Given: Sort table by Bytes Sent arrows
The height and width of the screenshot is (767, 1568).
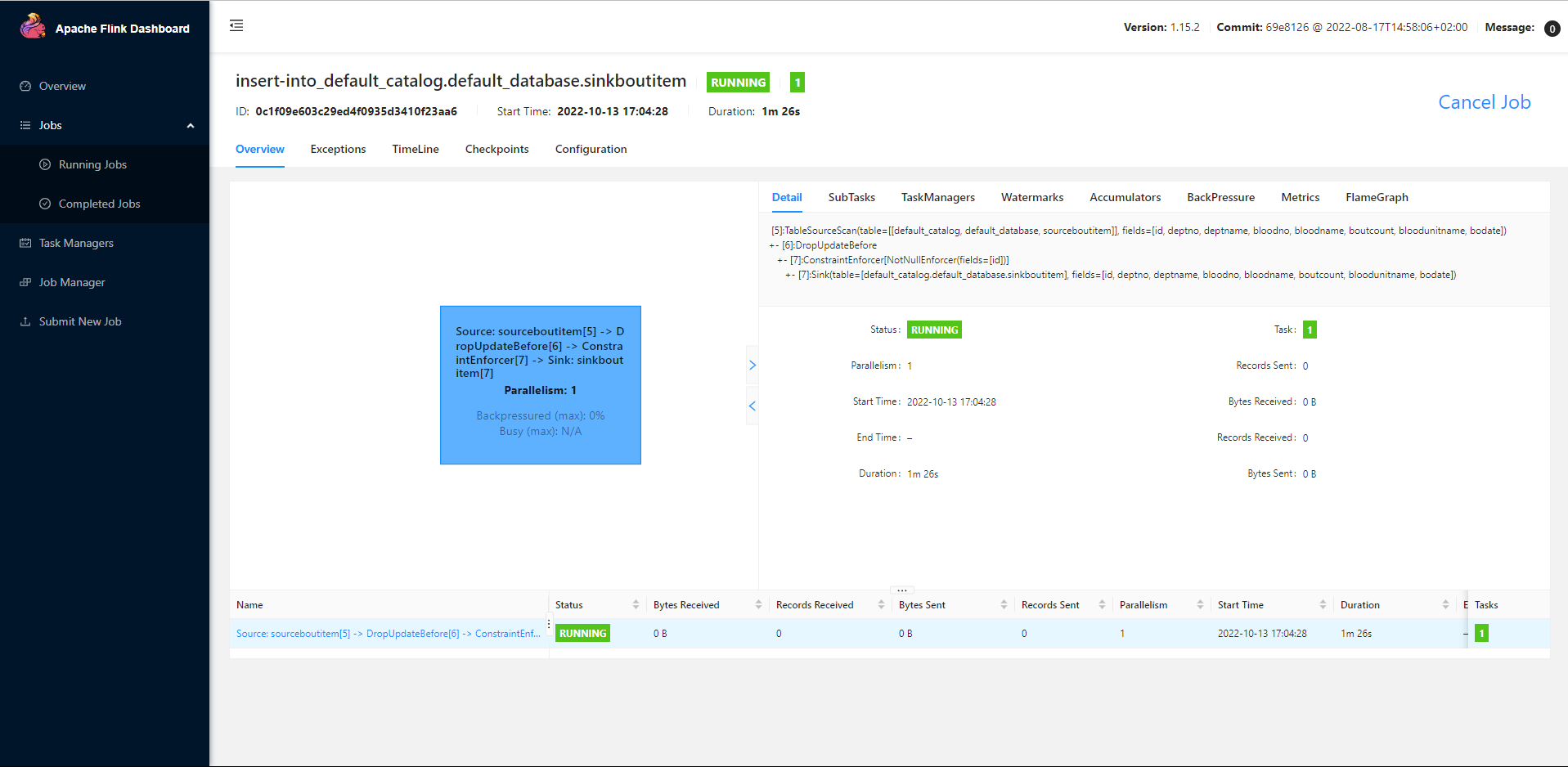Looking at the screenshot, I should coord(1004,605).
